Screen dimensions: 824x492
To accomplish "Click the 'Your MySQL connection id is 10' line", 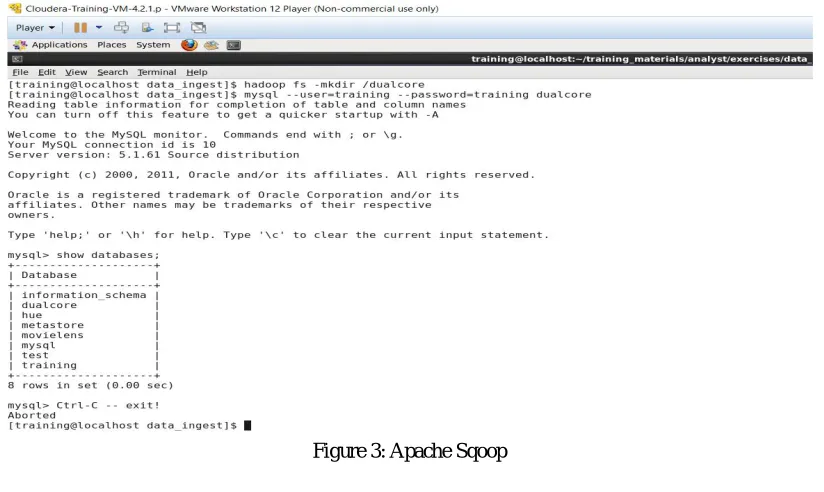I will pyautogui.click(x=111, y=145).
